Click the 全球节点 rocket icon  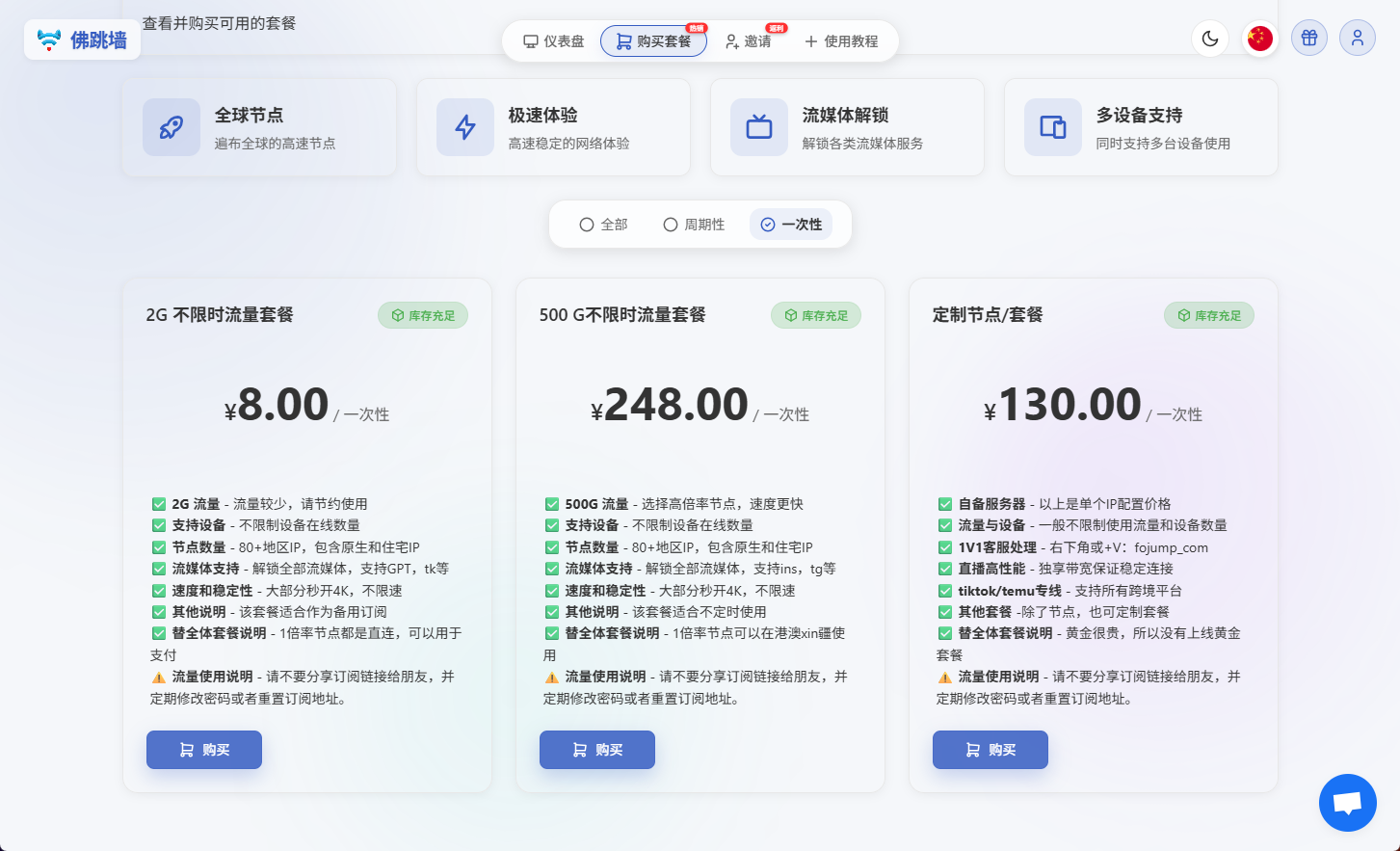point(172,127)
